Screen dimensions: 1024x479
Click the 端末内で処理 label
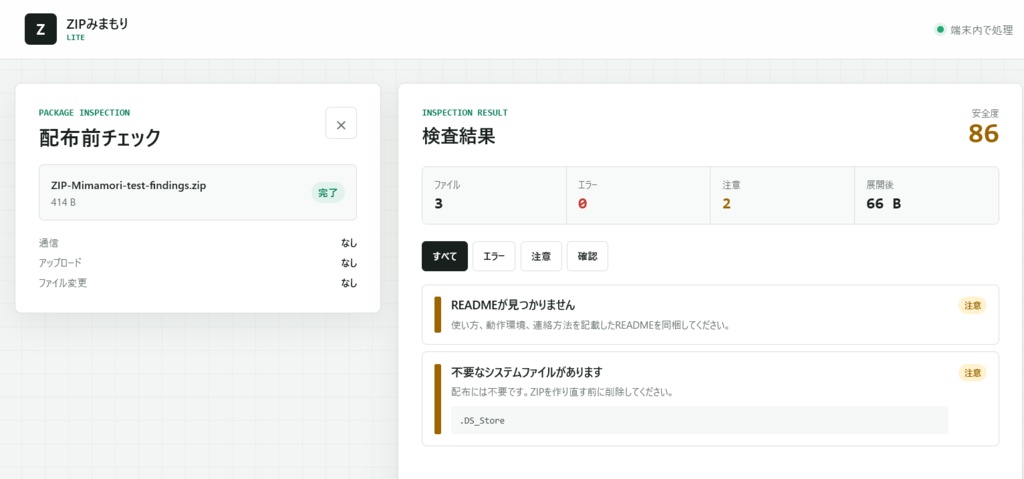click(982, 29)
